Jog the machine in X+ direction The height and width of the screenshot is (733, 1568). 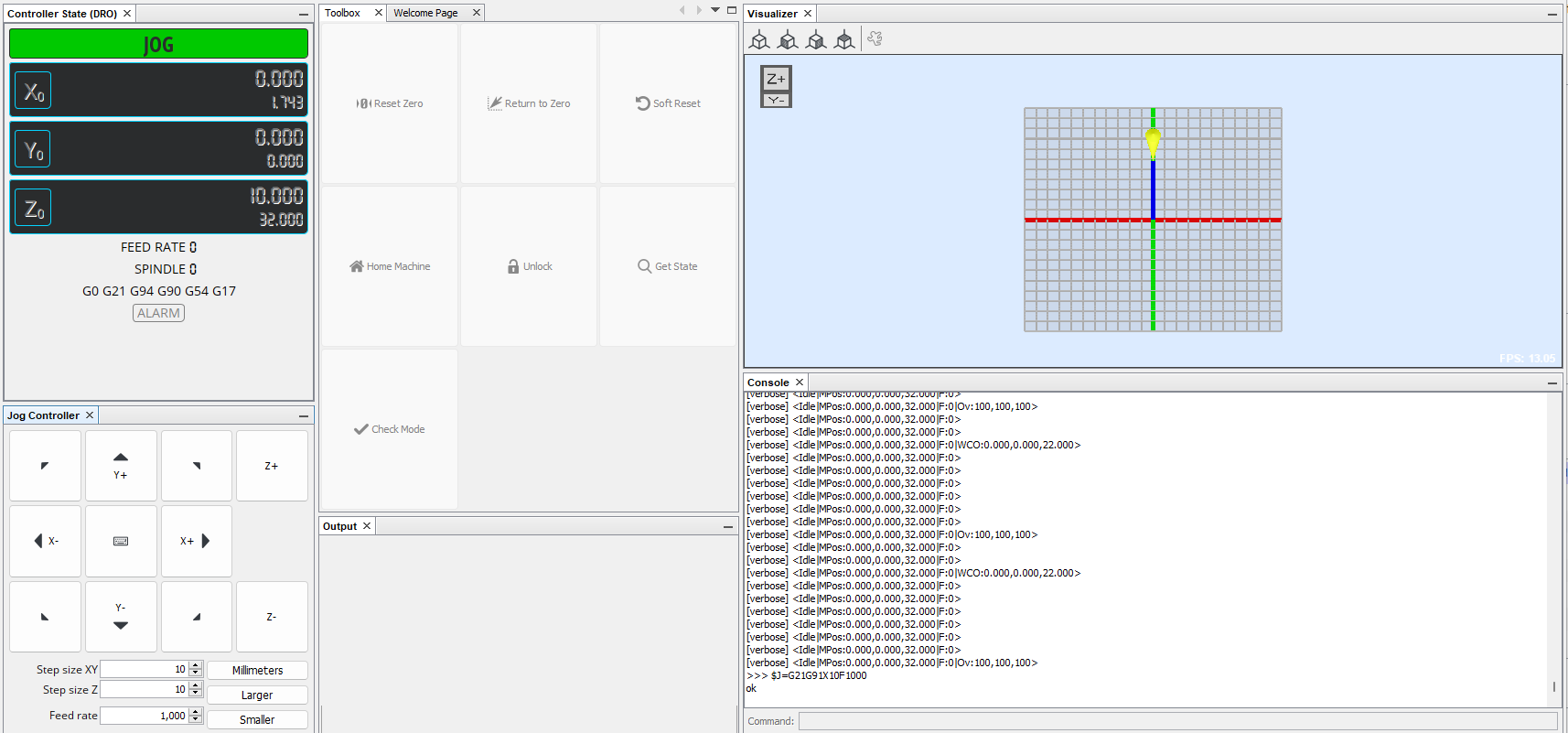point(196,541)
